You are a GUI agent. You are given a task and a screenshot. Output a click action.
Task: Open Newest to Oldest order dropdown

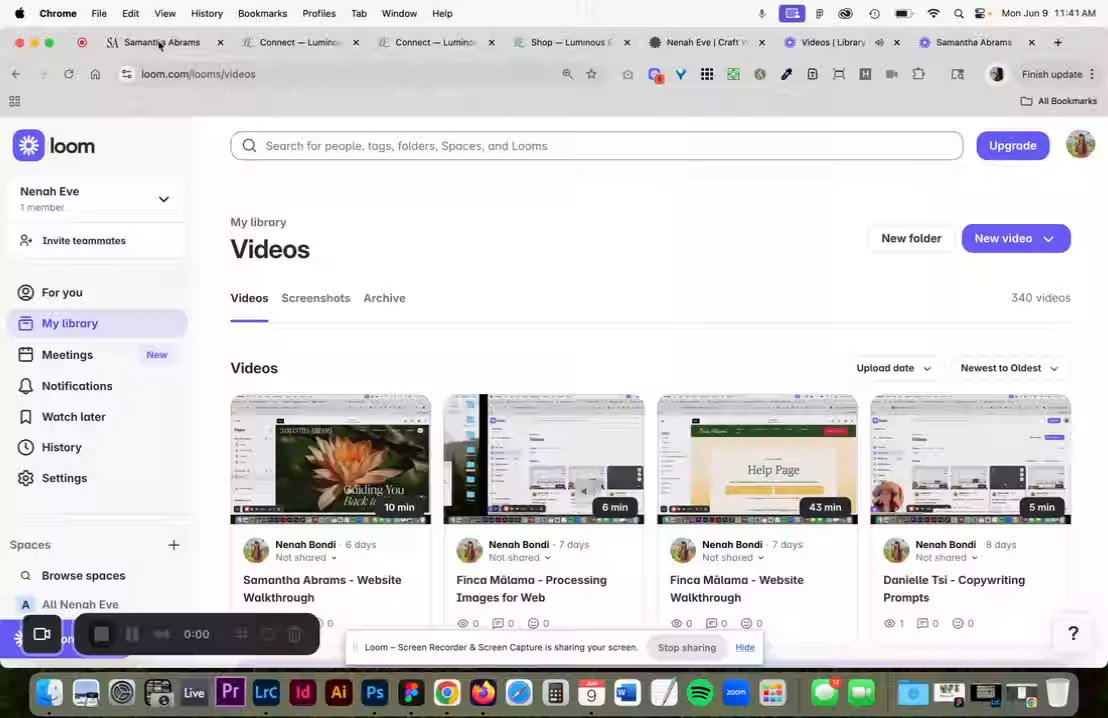point(1009,368)
